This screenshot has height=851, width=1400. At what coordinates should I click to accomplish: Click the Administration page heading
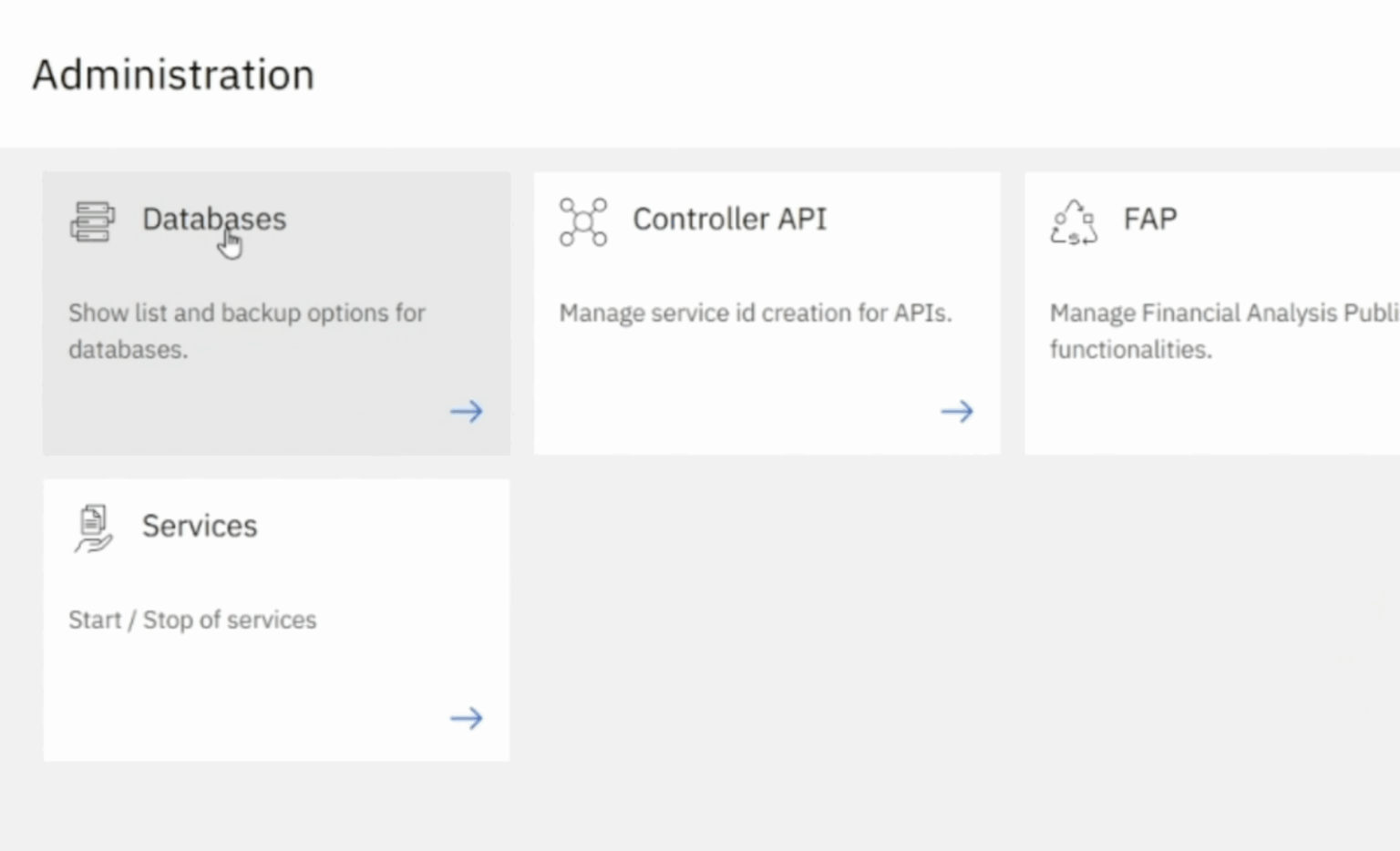pos(173,75)
